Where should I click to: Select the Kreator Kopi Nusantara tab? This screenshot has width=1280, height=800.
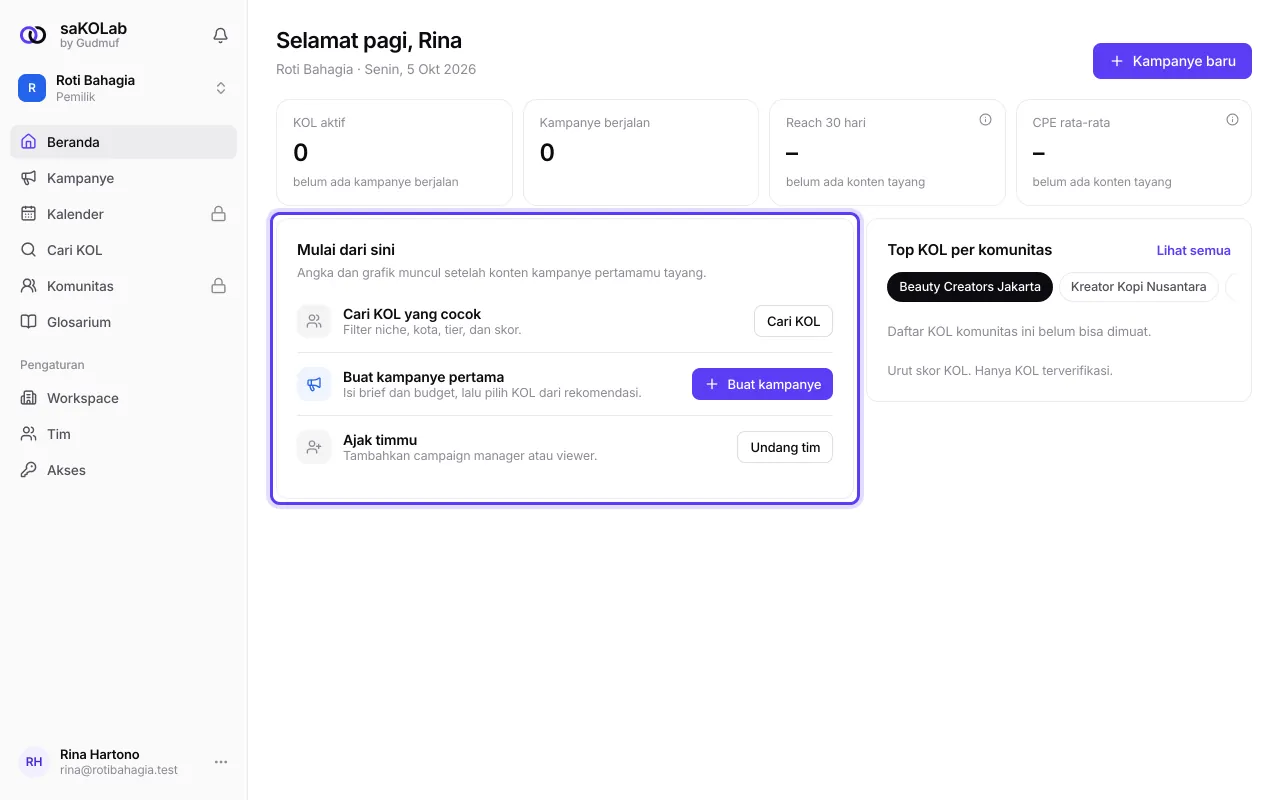1139,286
